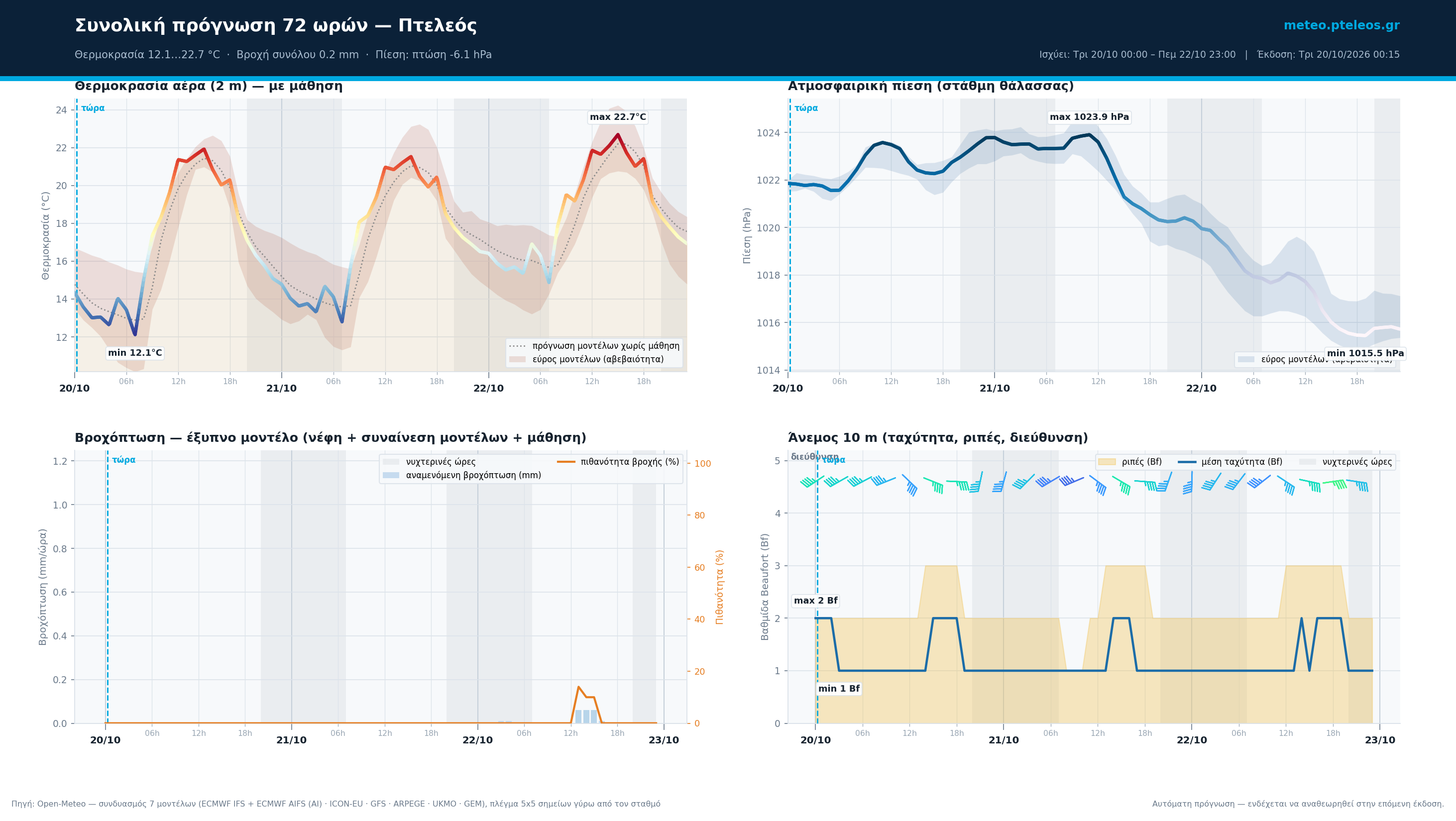The image size is (1456, 821).
Task: Click the orange axis label 'Πιθανότητα (%)'
Action: [719, 587]
